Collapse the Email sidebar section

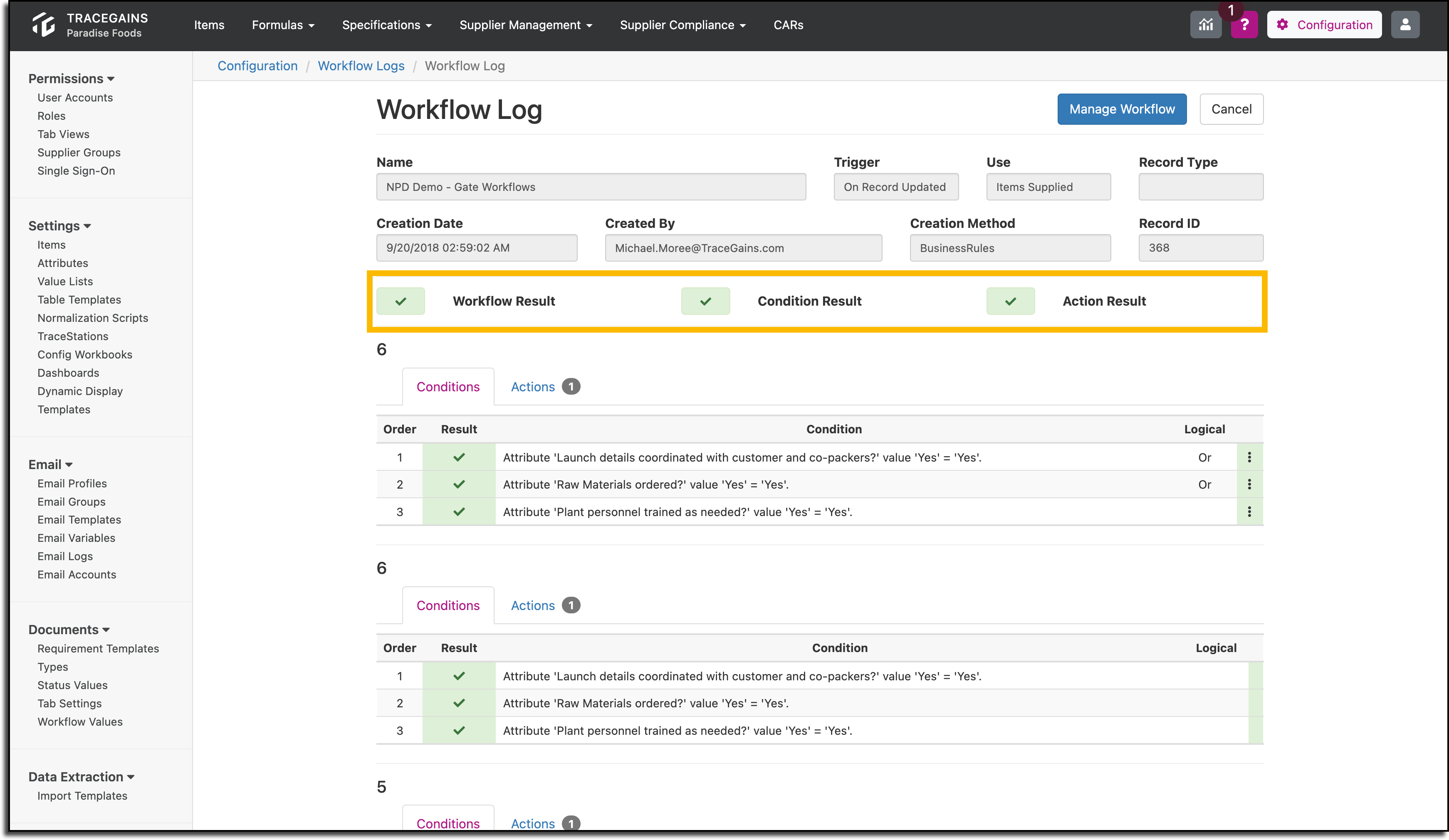coord(51,464)
